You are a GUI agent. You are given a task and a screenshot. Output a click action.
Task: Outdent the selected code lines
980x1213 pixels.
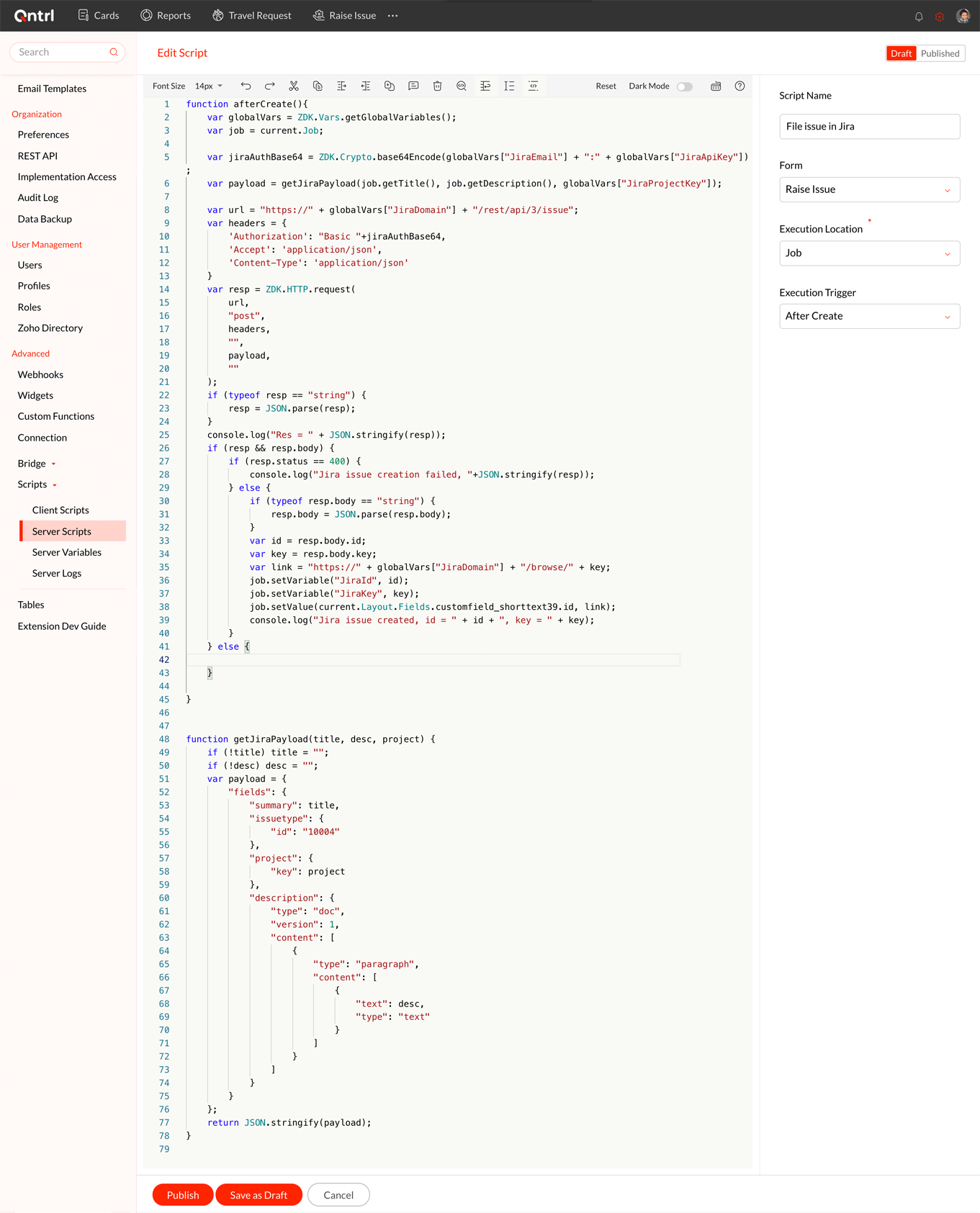[x=366, y=86]
